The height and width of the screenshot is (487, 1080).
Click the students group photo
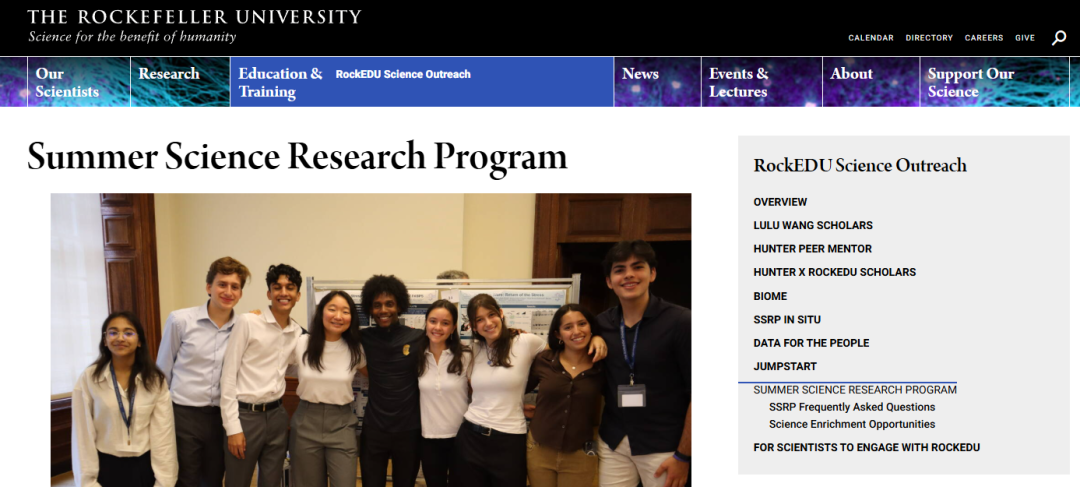(371, 340)
